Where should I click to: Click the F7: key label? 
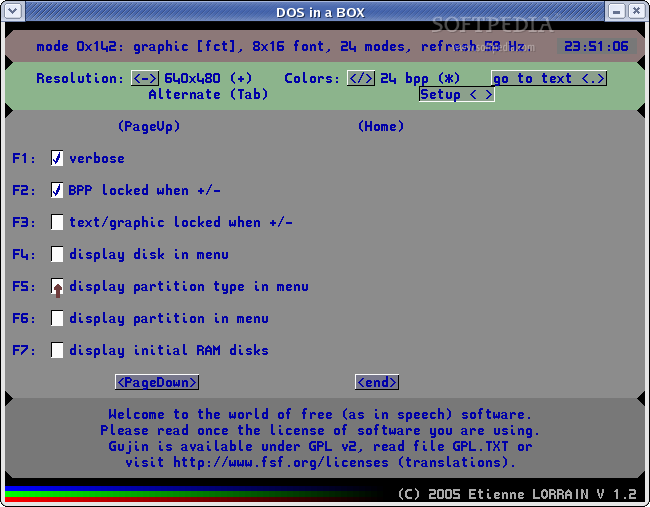pos(24,350)
